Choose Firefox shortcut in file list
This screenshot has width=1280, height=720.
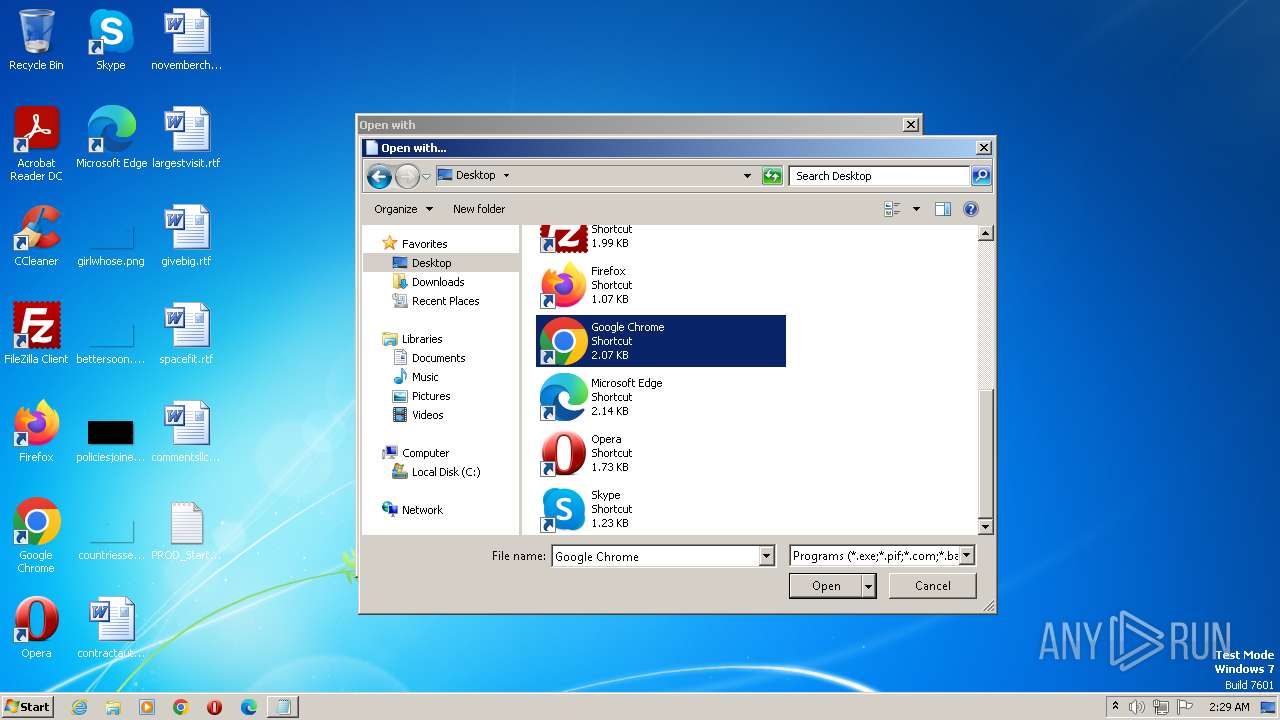point(661,285)
